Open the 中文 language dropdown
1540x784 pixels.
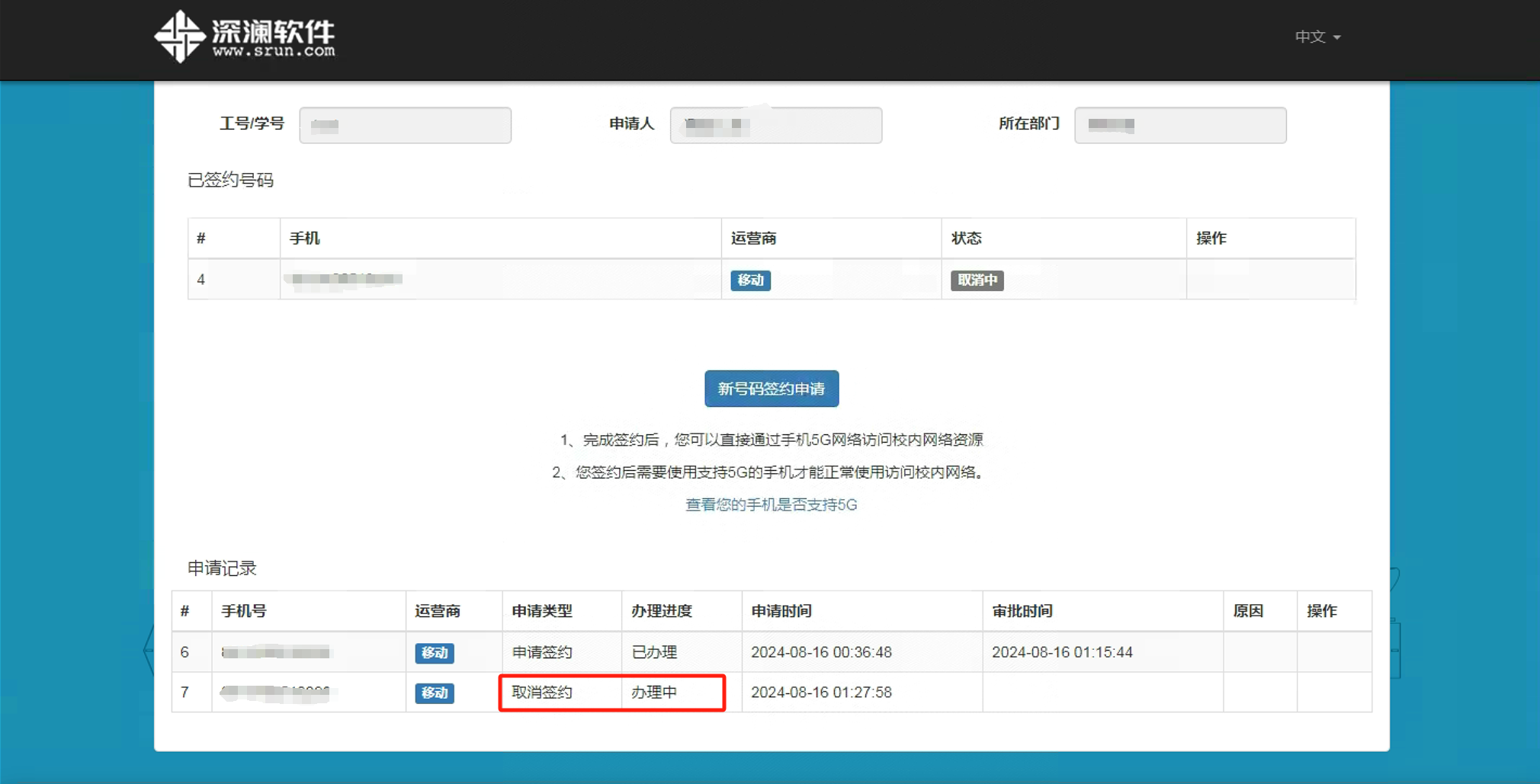(1317, 37)
